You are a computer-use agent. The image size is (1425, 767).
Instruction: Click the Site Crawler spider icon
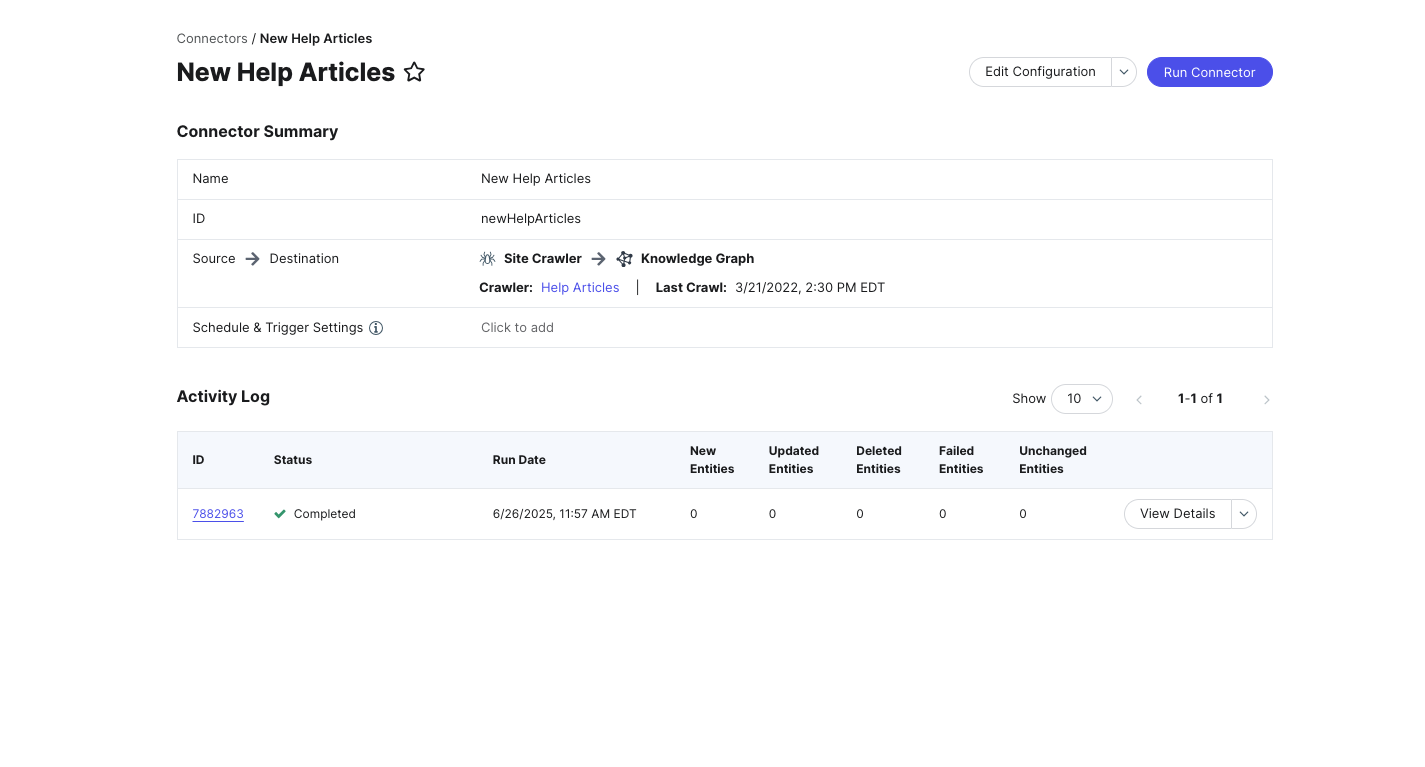pyautogui.click(x=487, y=259)
